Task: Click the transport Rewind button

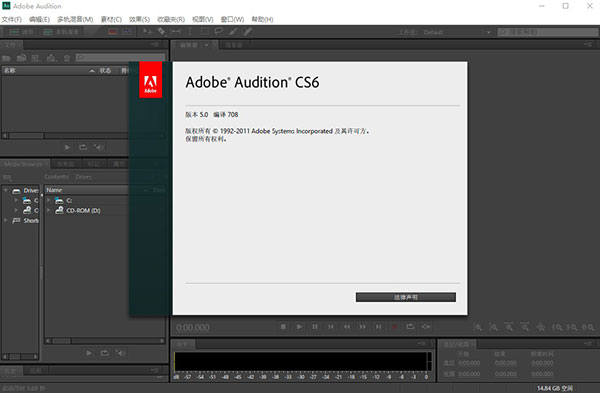Action: (347, 327)
